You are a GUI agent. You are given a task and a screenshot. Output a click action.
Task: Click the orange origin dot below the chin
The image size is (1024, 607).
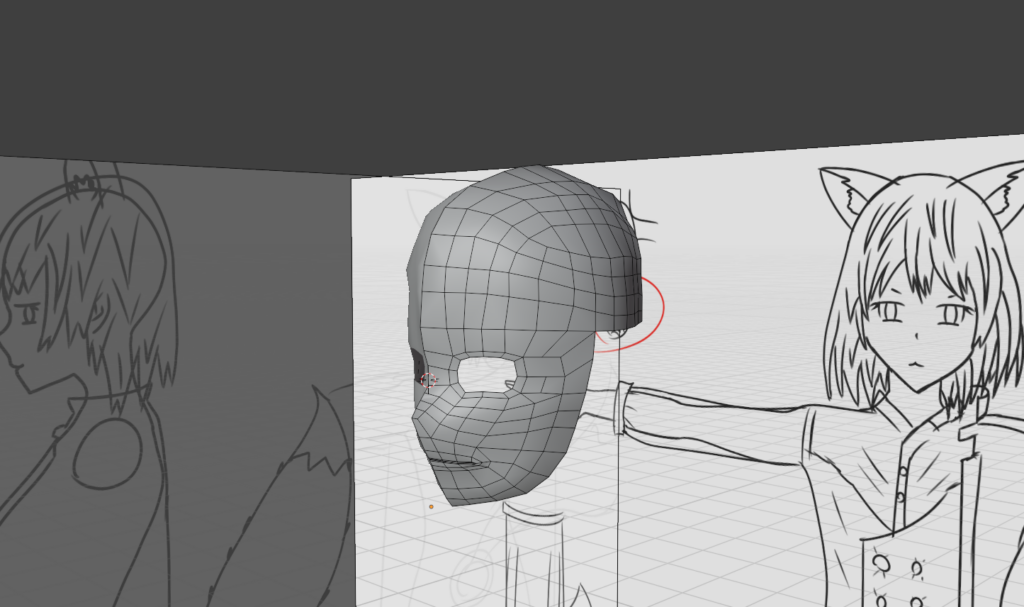pos(431,506)
